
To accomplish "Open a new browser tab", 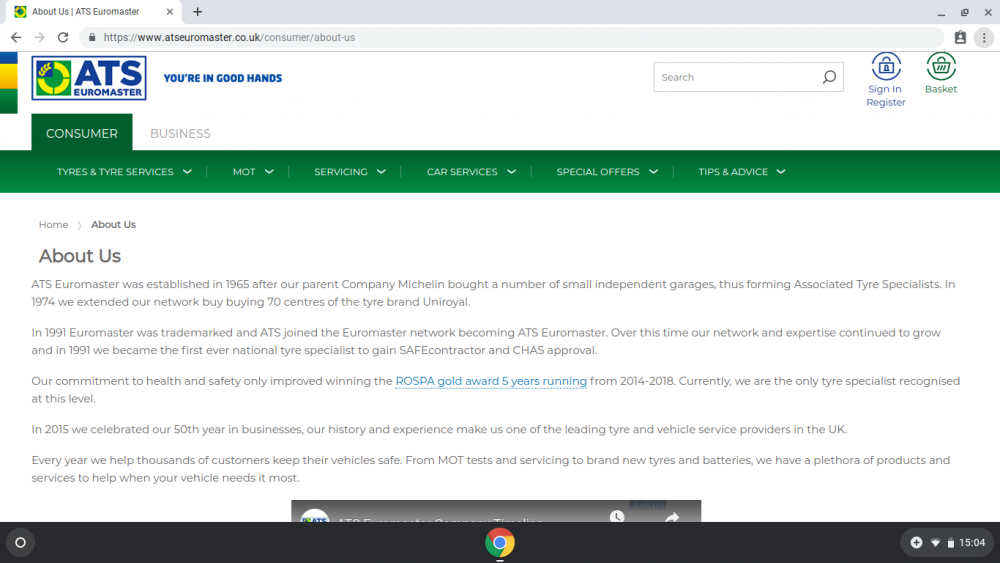I will click(x=198, y=11).
